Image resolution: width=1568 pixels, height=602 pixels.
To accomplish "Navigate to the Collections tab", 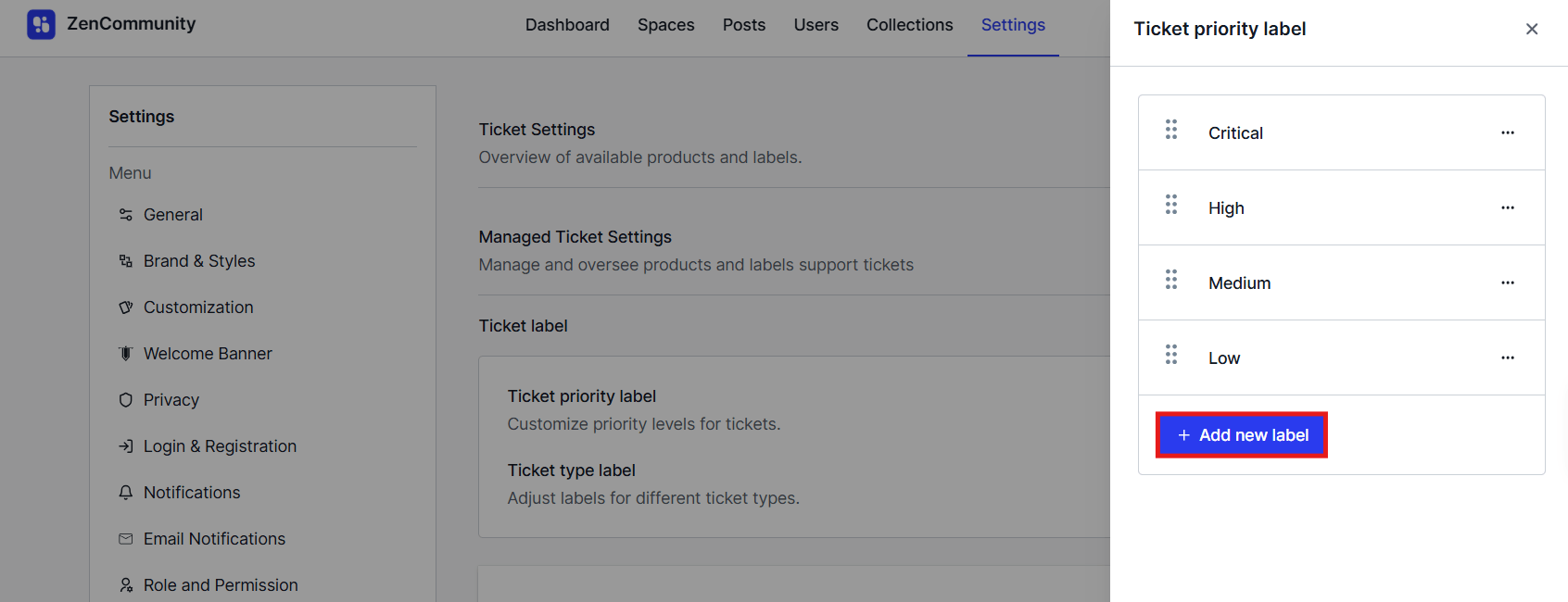I will coord(910,25).
